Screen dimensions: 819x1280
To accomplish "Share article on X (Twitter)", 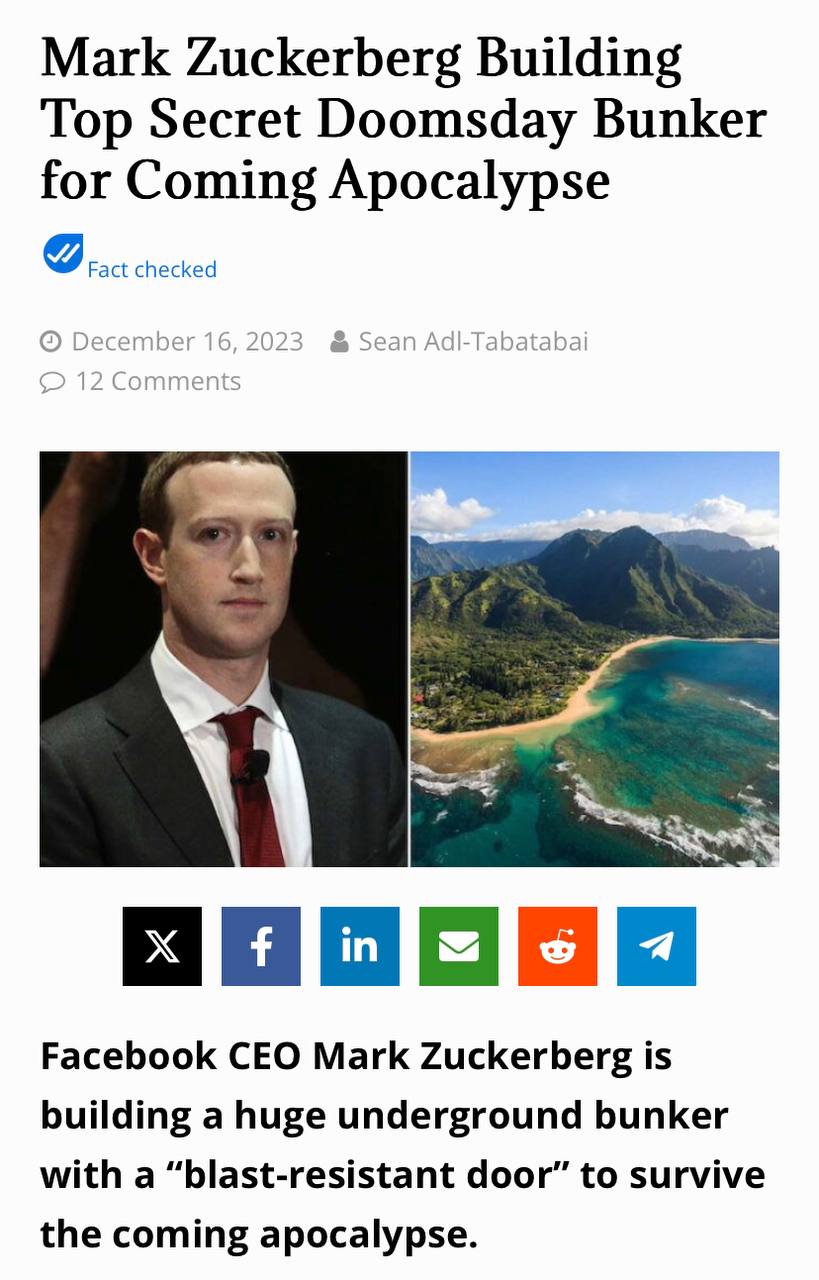I will pos(162,946).
